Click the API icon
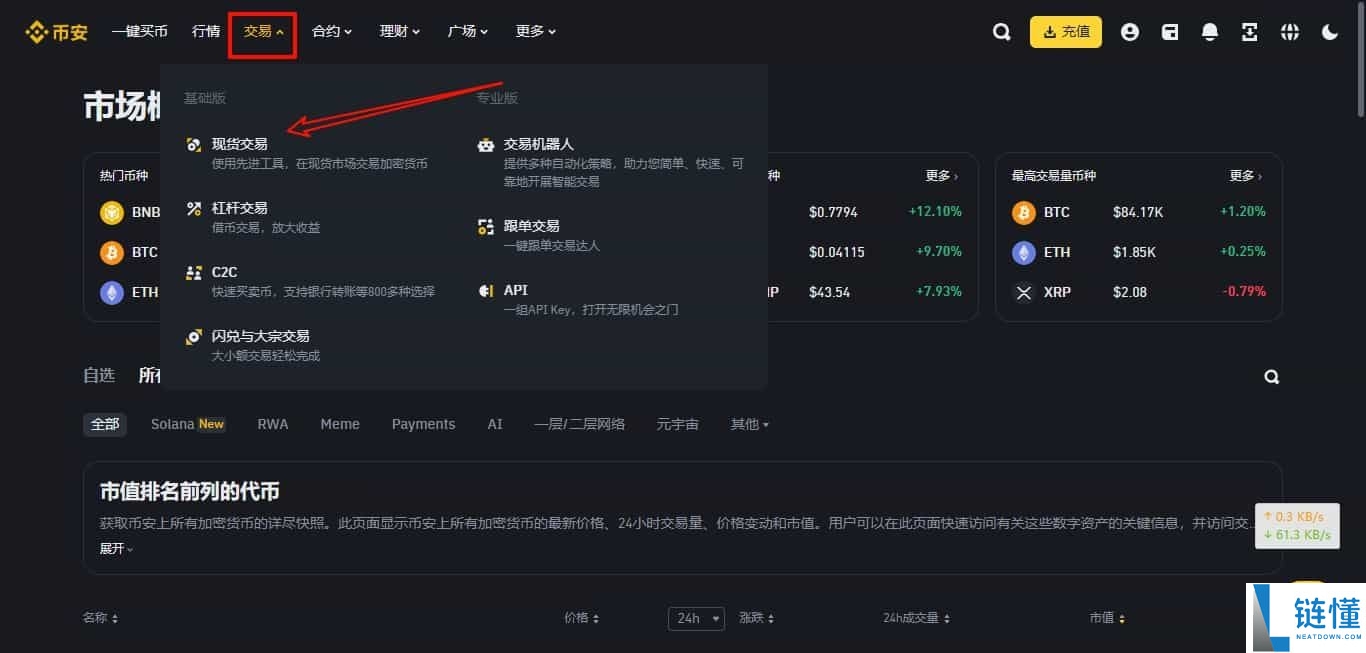 coord(486,291)
